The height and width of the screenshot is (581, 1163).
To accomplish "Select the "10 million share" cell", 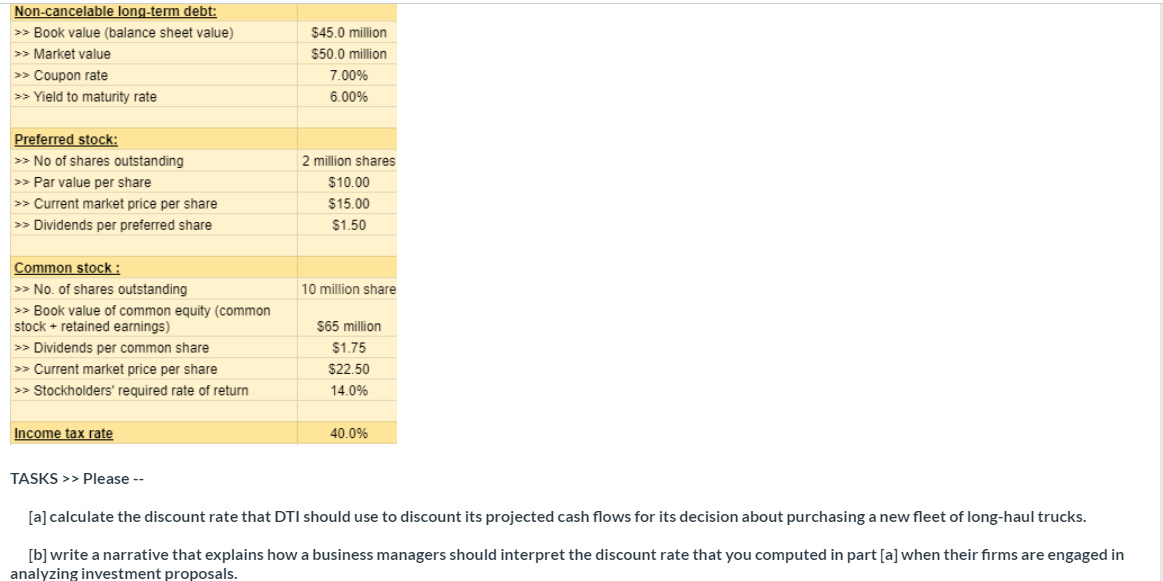I will click(348, 289).
